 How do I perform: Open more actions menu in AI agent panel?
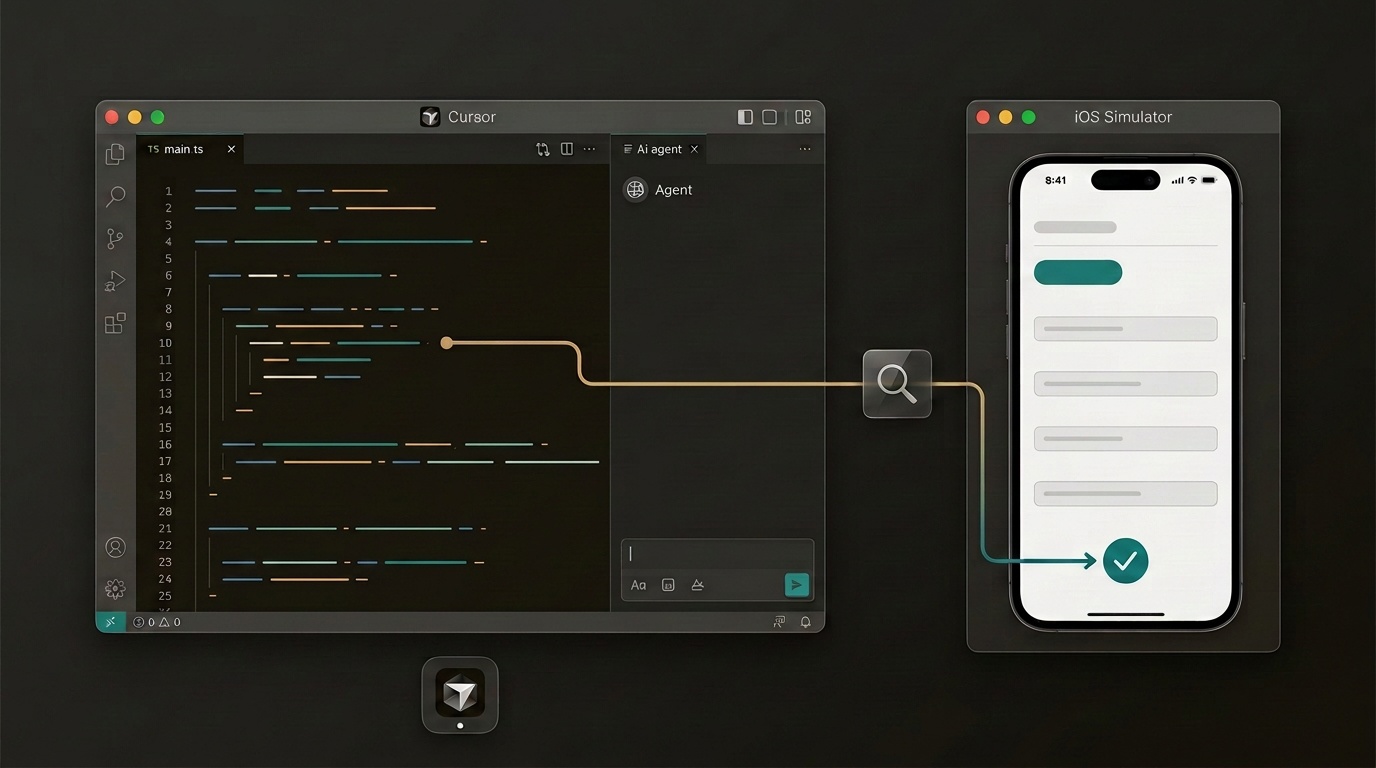[805, 149]
